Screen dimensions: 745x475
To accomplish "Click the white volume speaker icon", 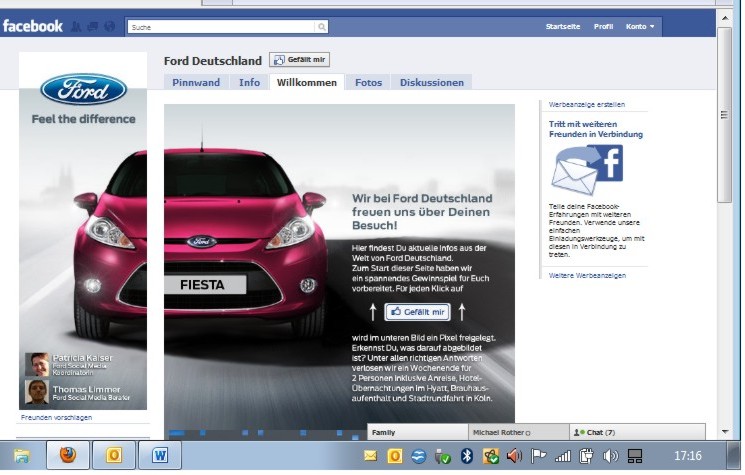I will tap(611, 456).
